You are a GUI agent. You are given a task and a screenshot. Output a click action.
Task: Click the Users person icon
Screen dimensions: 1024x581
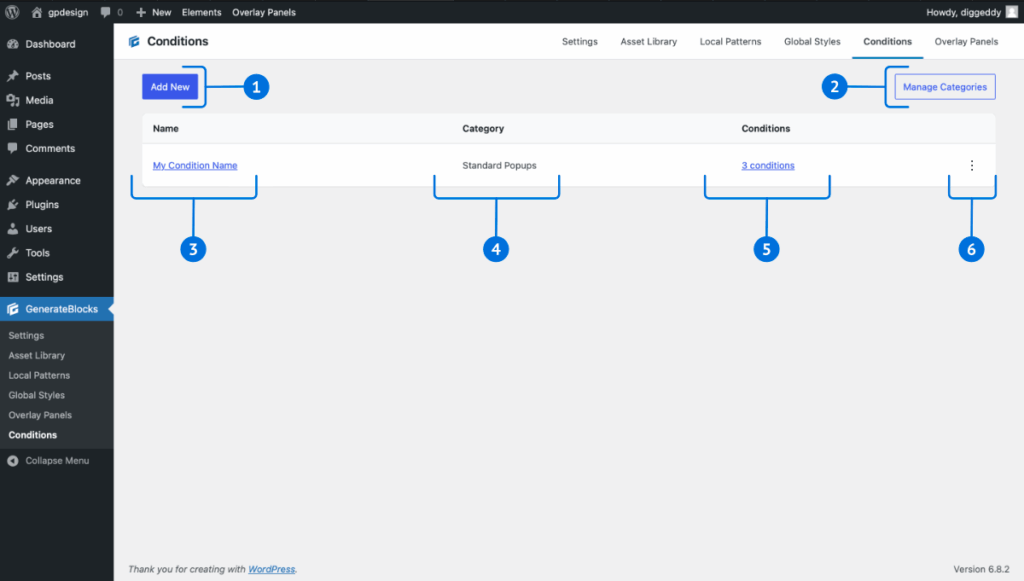point(12,228)
